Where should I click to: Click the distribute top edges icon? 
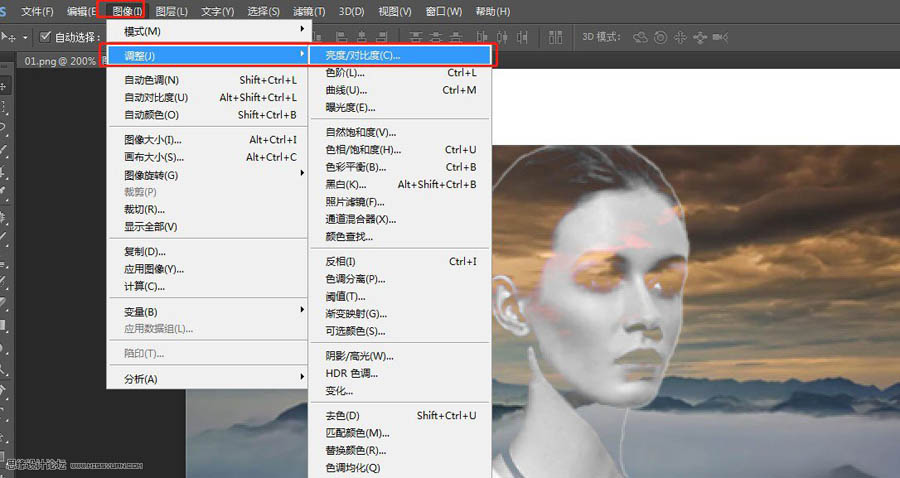click(x=416, y=37)
